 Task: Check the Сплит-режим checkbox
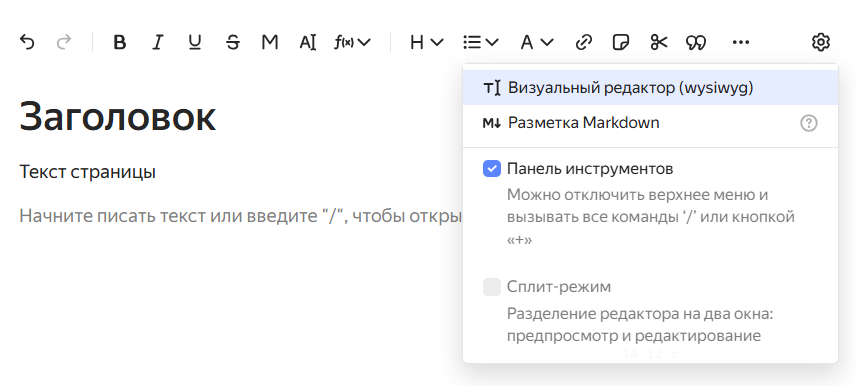[x=492, y=287]
